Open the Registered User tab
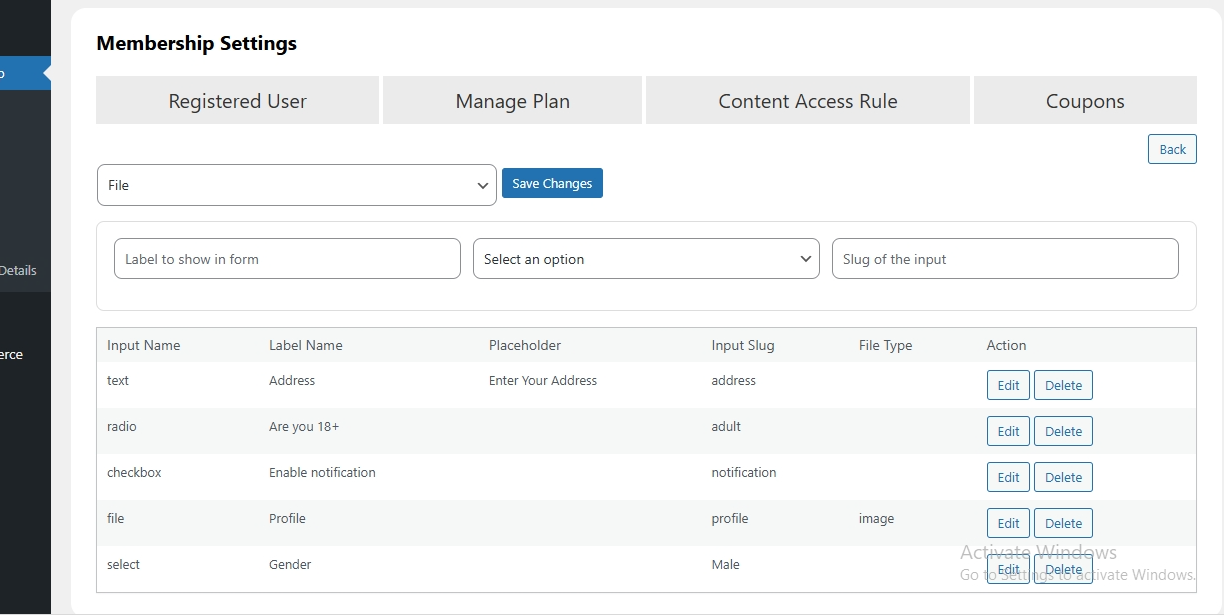The image size is (1224, 615). (237, 101)
